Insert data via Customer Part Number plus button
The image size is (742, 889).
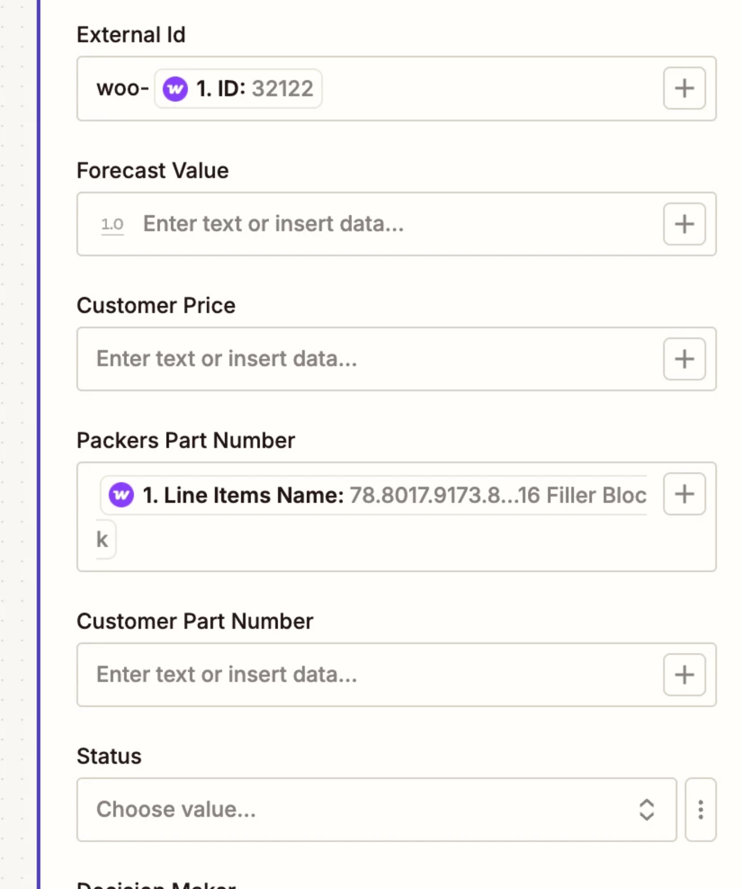coord(684,675)
